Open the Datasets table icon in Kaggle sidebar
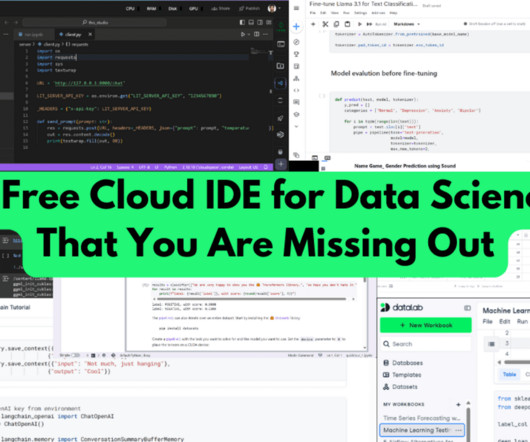530x442 pixels. [296, 66]
